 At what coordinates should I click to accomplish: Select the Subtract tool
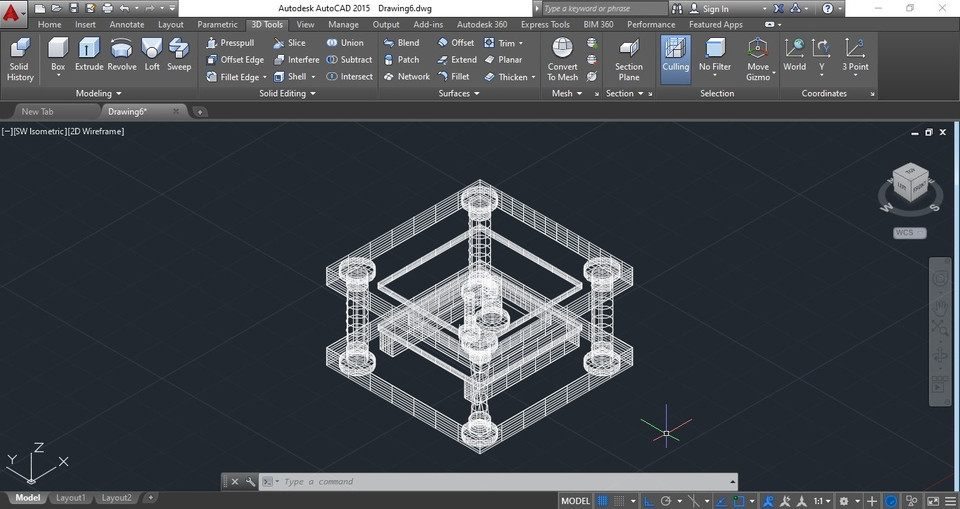pos(348,60)
